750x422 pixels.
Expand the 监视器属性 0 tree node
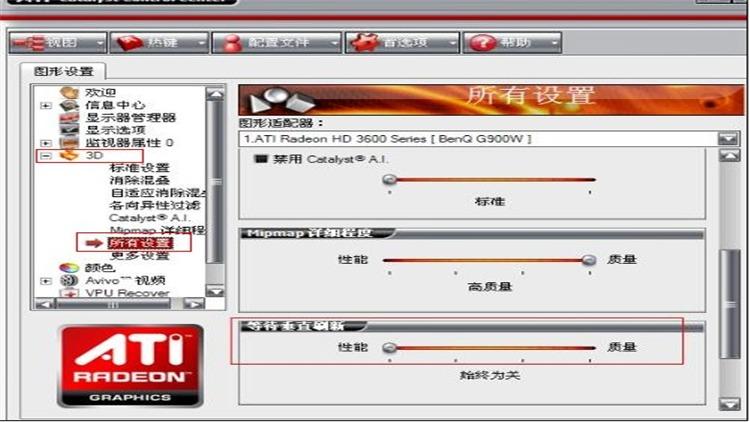click(46, 143)
